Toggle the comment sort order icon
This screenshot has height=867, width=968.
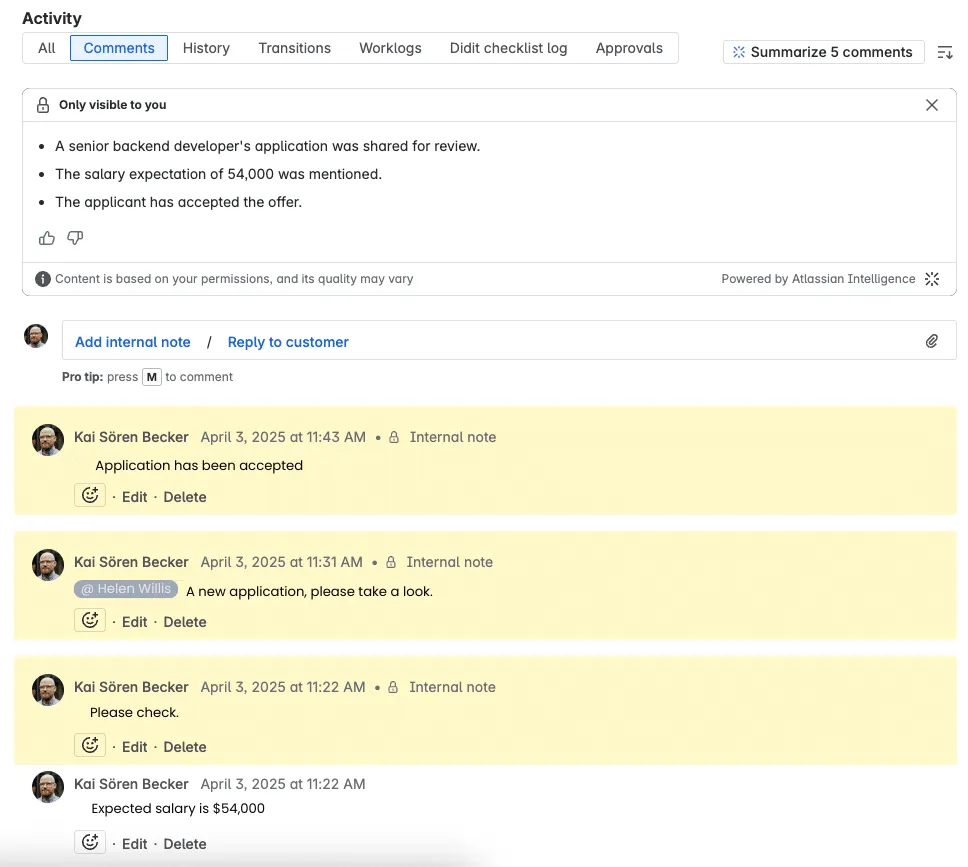coord(945,52)
